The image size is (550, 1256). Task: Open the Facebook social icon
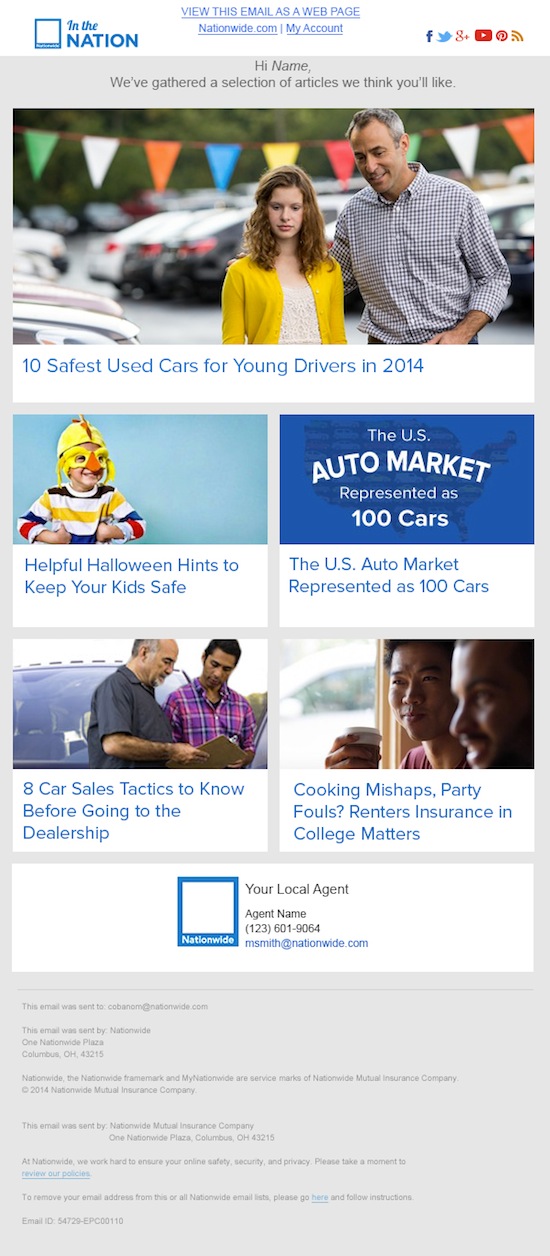(429, 36)
